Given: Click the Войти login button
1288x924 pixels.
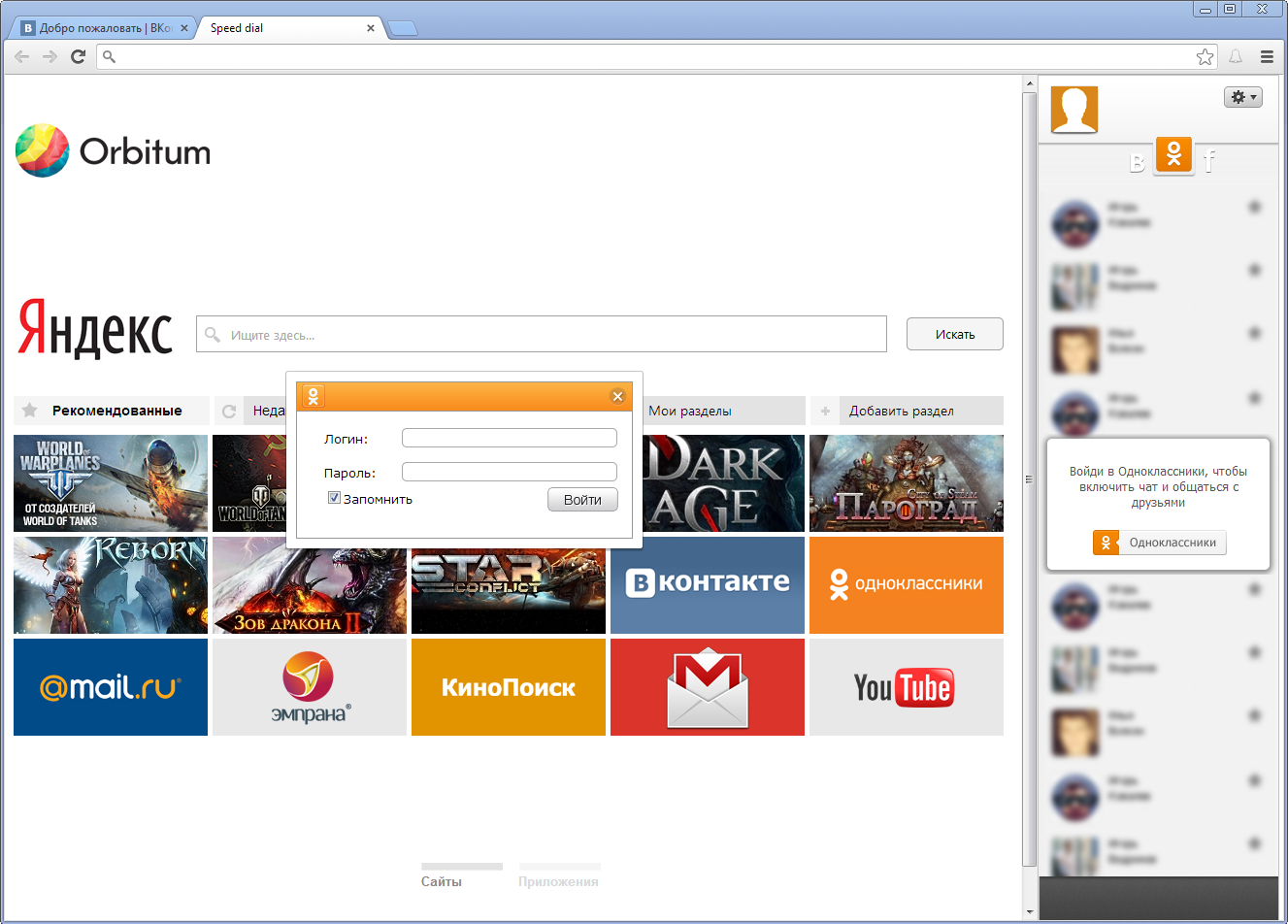Looking at the screenshot, I should [582, 500].
